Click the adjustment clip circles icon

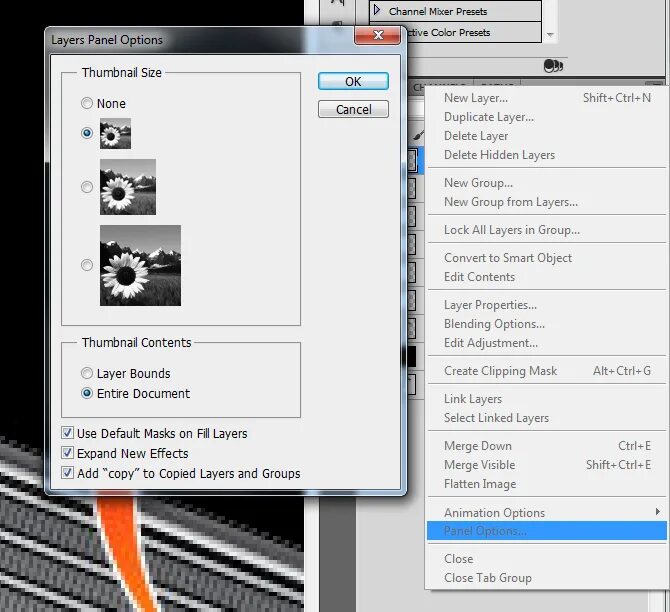[553, 66]
